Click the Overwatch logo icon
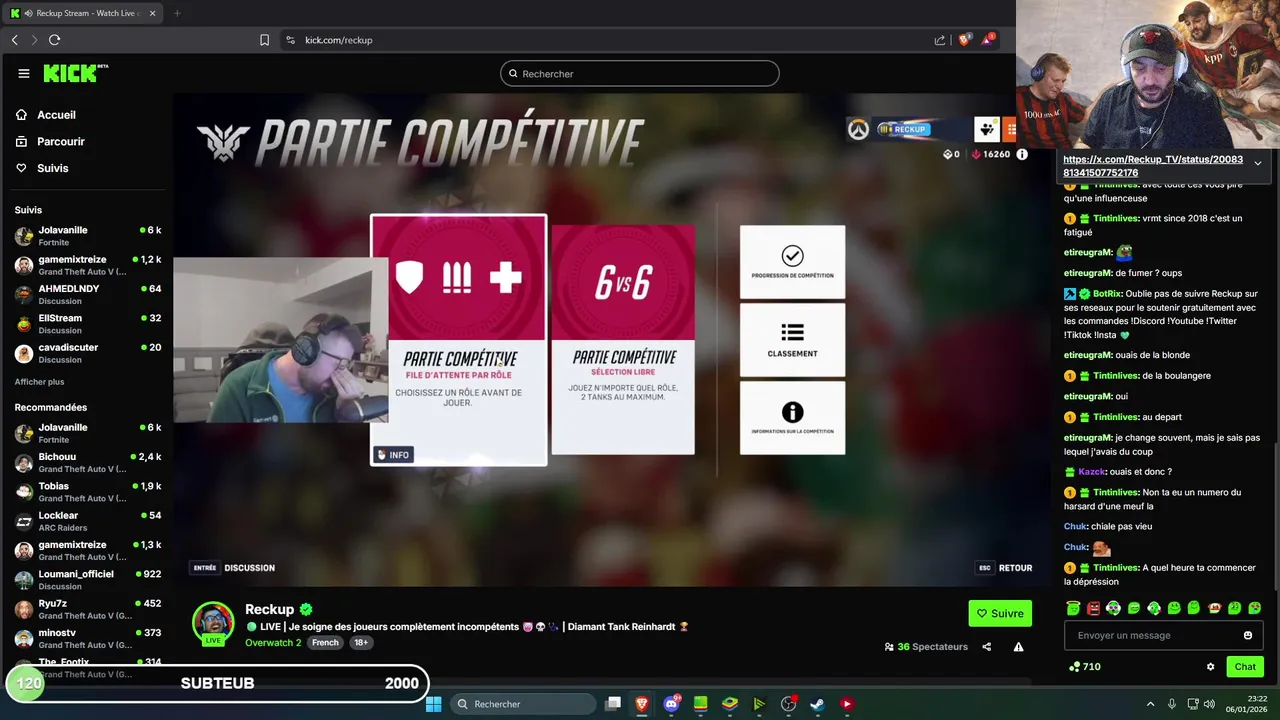1280x720 pixels. 858,130
